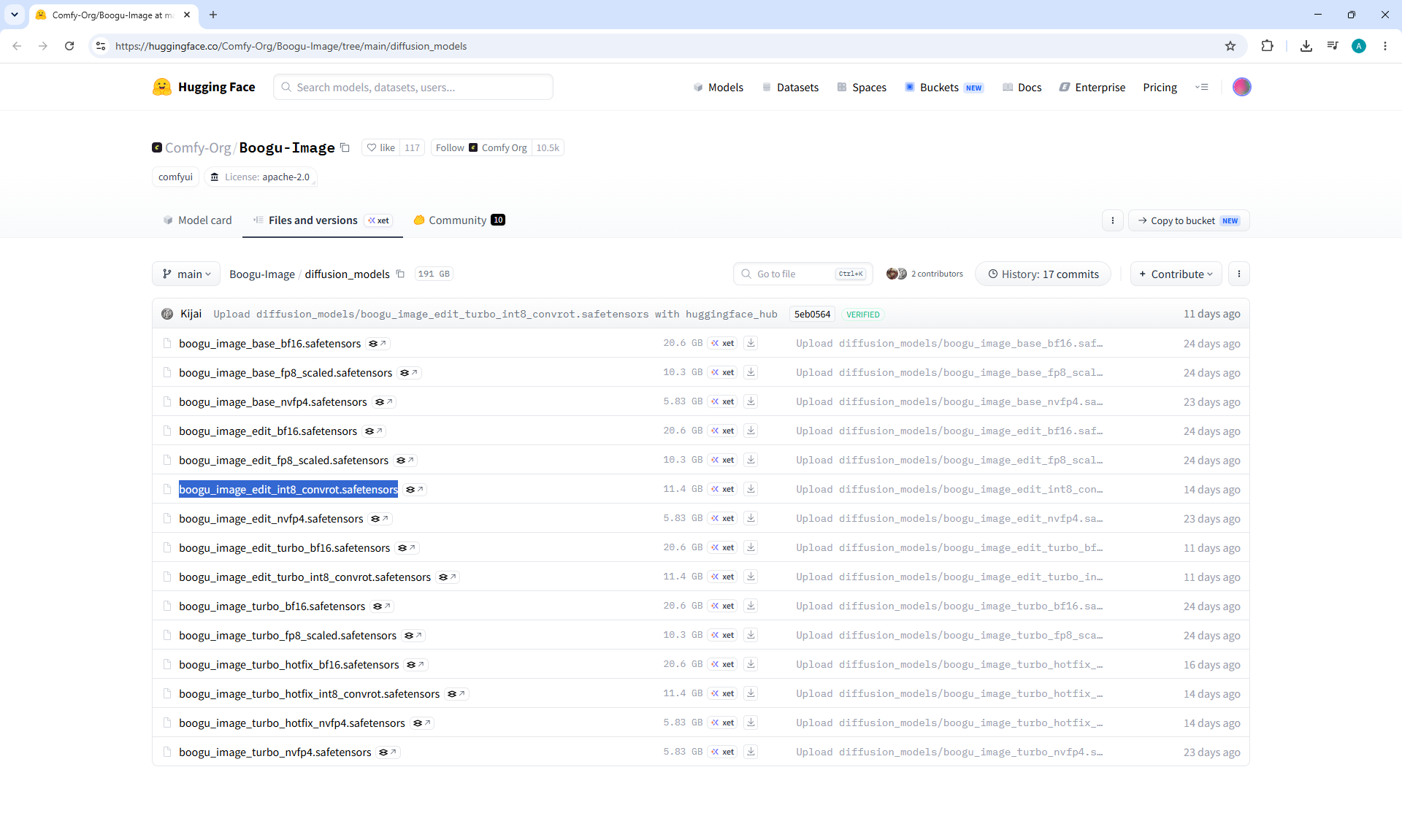This screenshot has height=840, width=1402.
Task: Download boogu_image_edit_bf16.safetensors file
Action: tap(751, 431)
